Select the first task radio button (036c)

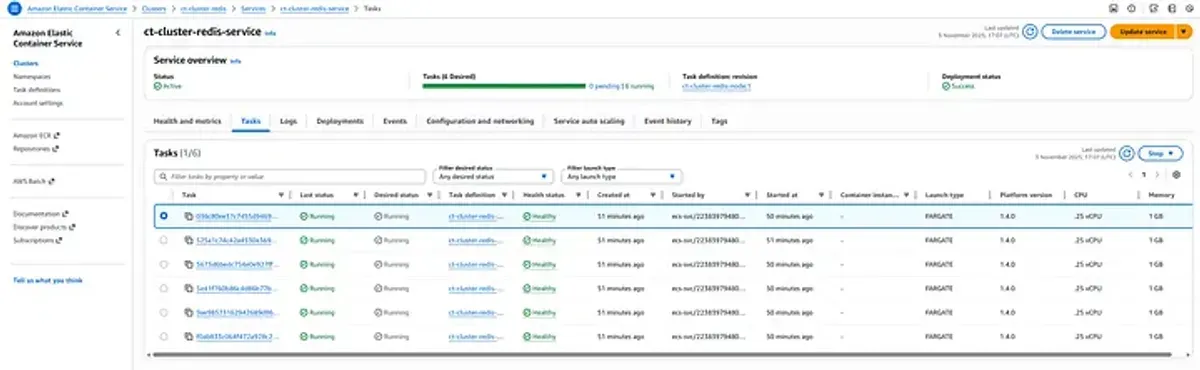(x=163, y=215)
